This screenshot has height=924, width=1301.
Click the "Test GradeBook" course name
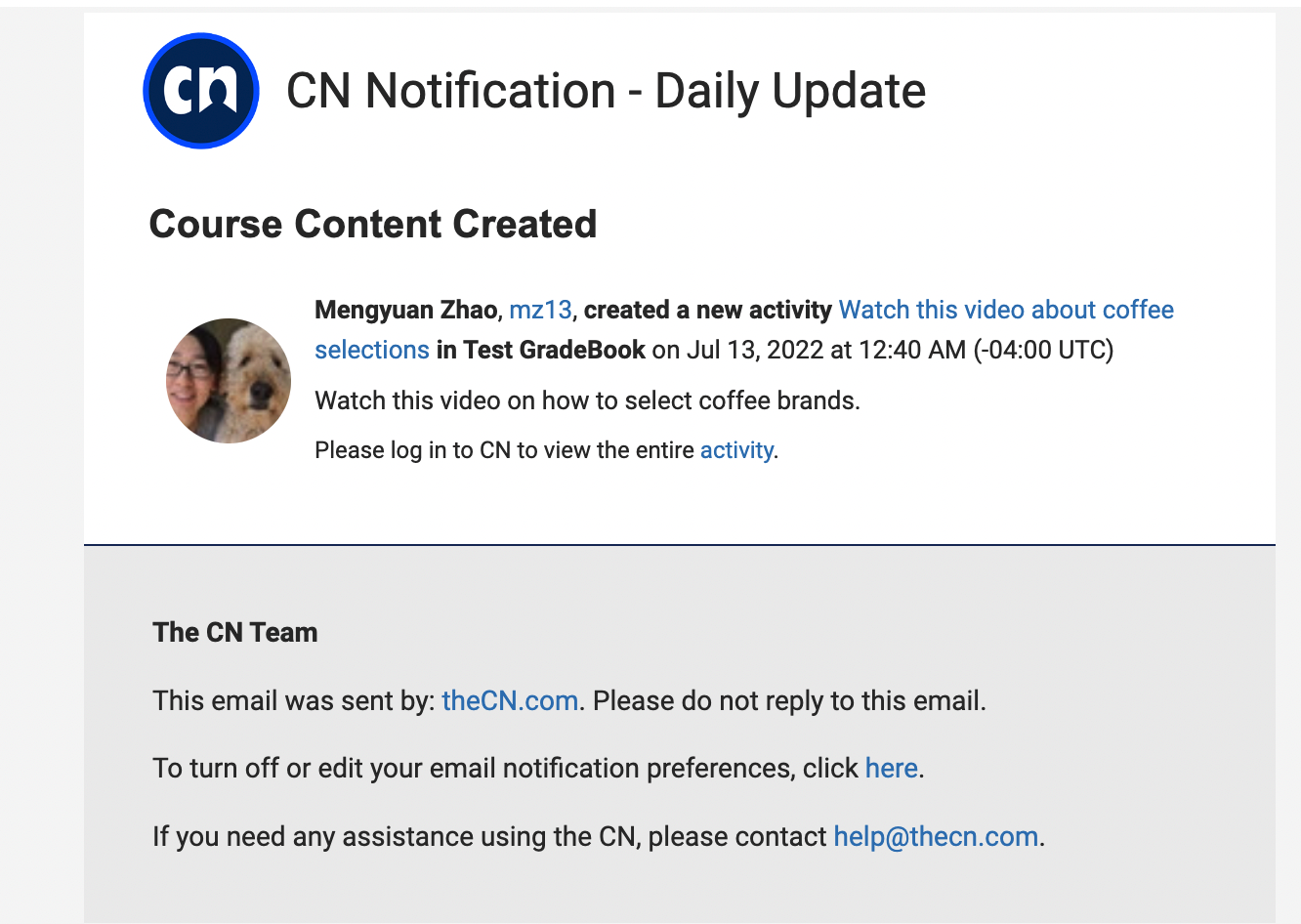tap(554, 350)
